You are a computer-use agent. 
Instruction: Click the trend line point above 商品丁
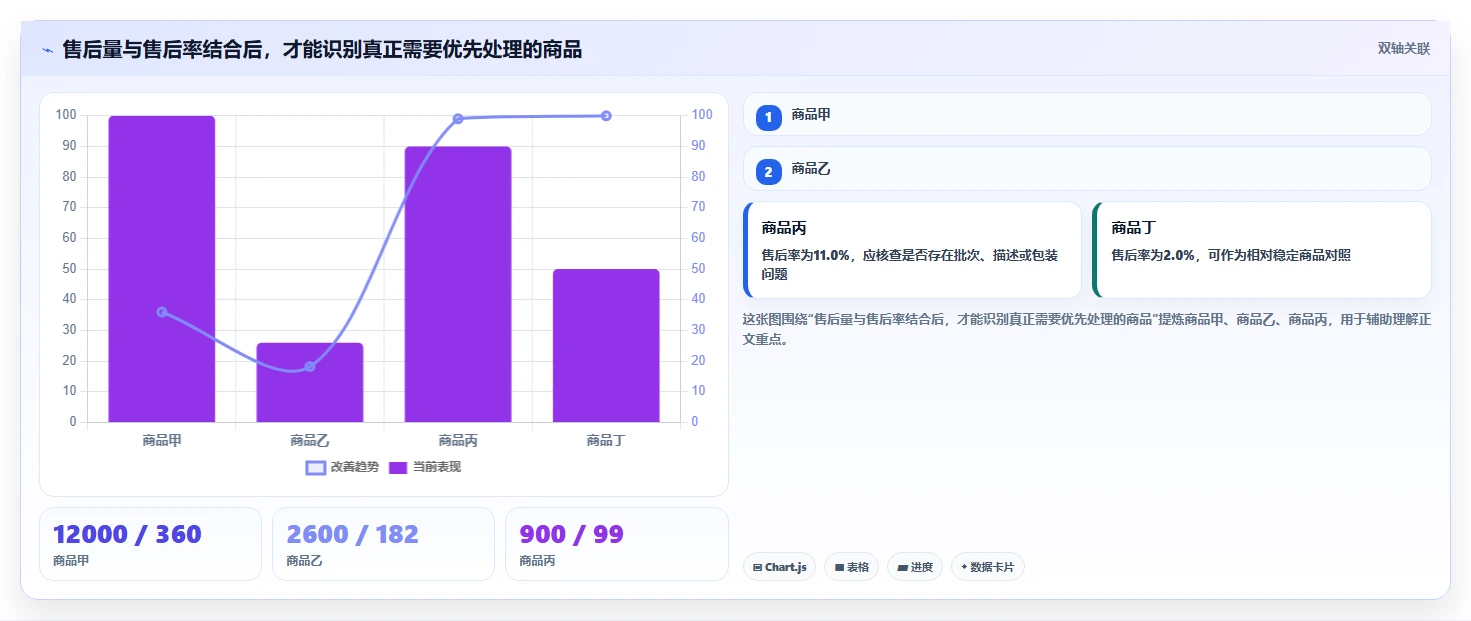pyautogui.click(x=606, y=116)
